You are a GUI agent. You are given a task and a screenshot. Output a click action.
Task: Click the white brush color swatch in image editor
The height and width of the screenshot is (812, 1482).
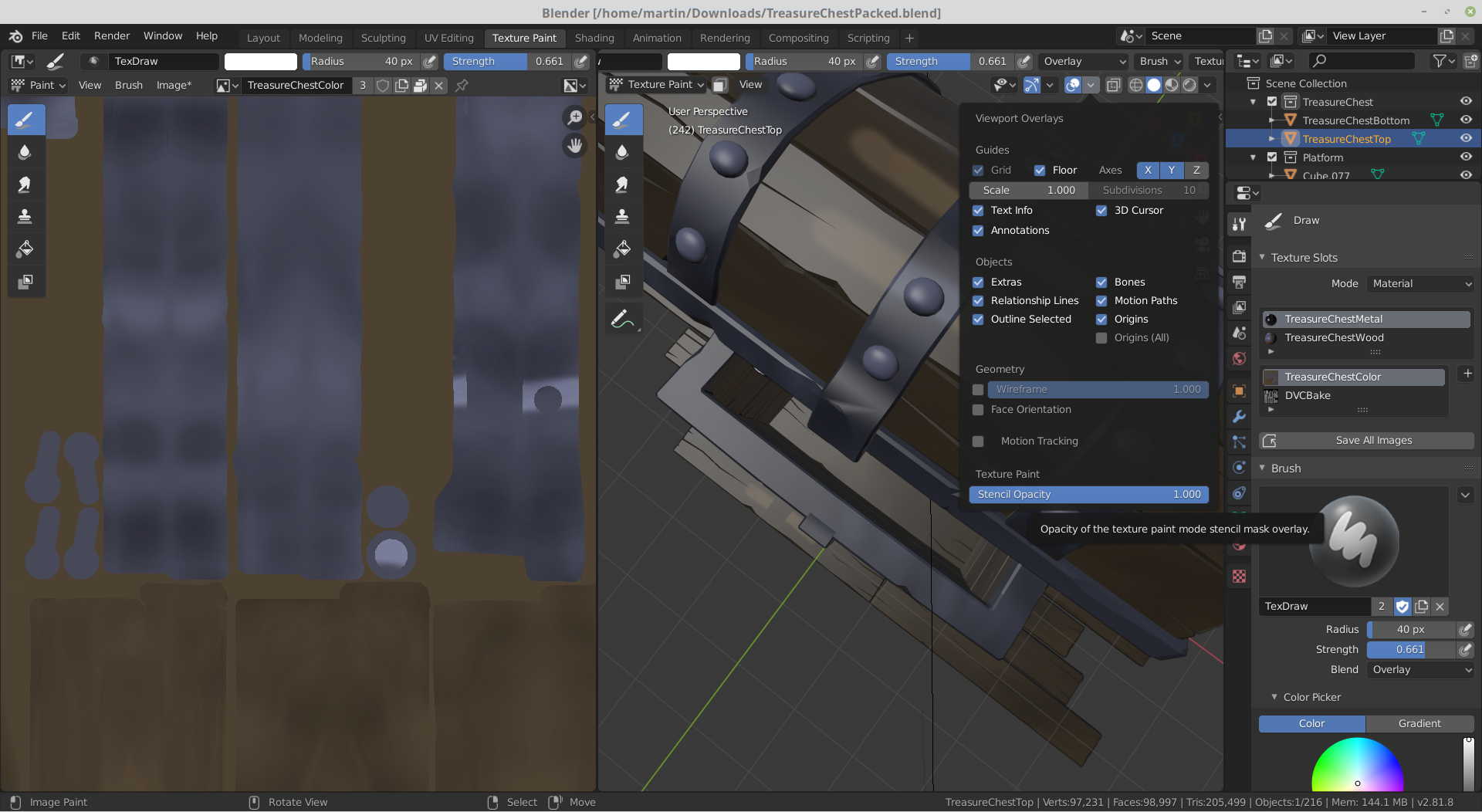click(x=260, y=62)
